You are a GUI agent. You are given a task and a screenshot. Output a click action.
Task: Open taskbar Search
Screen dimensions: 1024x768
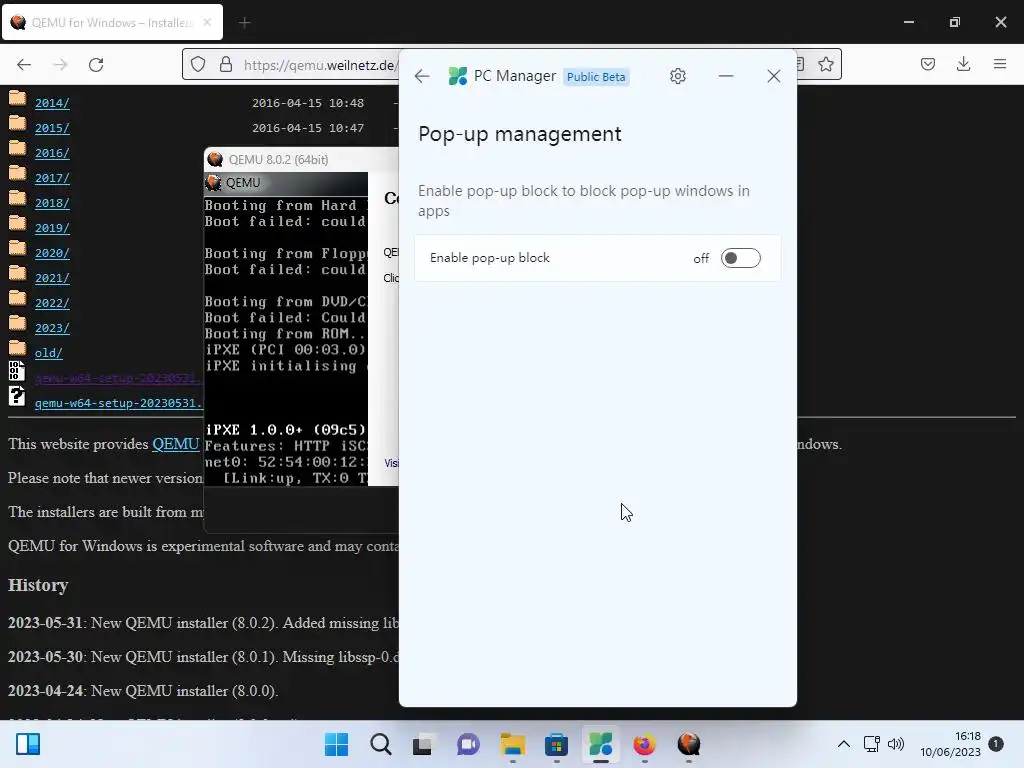pos(381,744)
